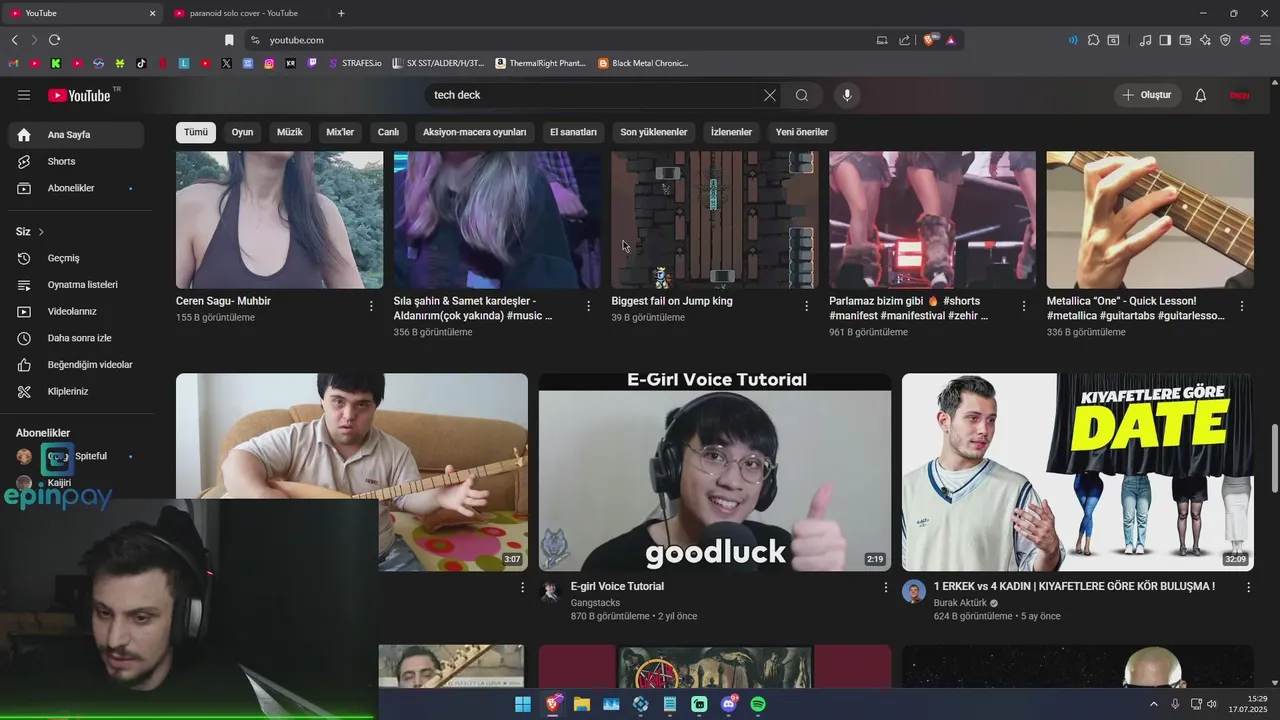The image size is (1280, 720).
Task: Open Brave Rewards triangle icon
Action: (x=950, y=40)
